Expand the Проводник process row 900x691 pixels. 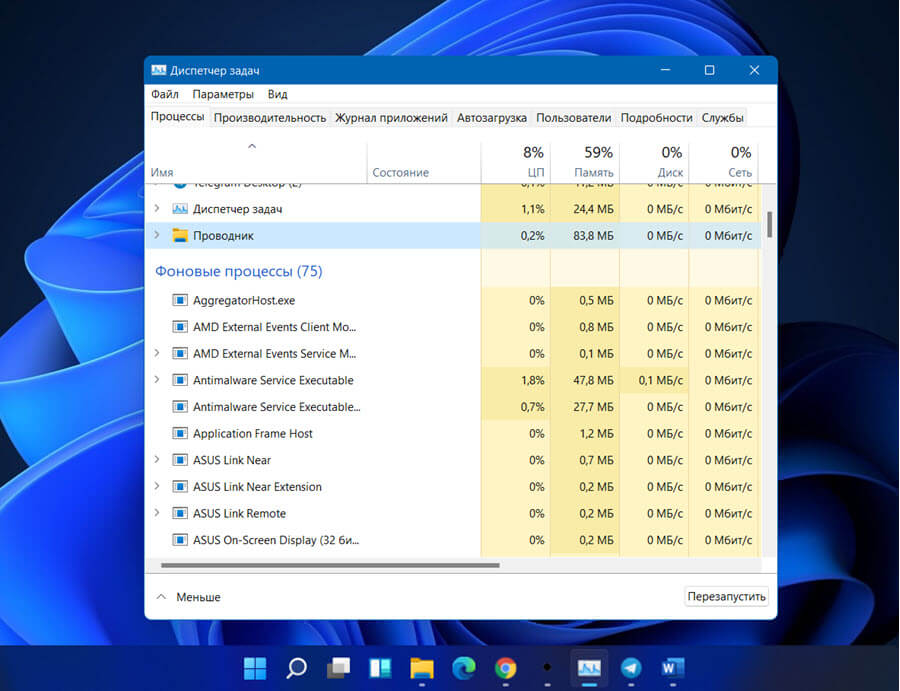point(157,235)
